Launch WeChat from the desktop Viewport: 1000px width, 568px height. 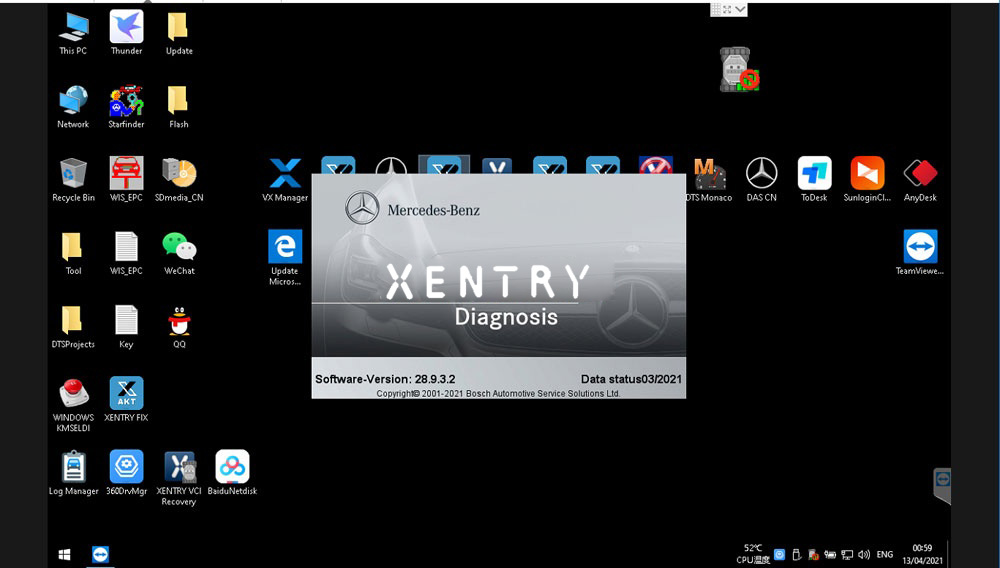pos(179,253)
